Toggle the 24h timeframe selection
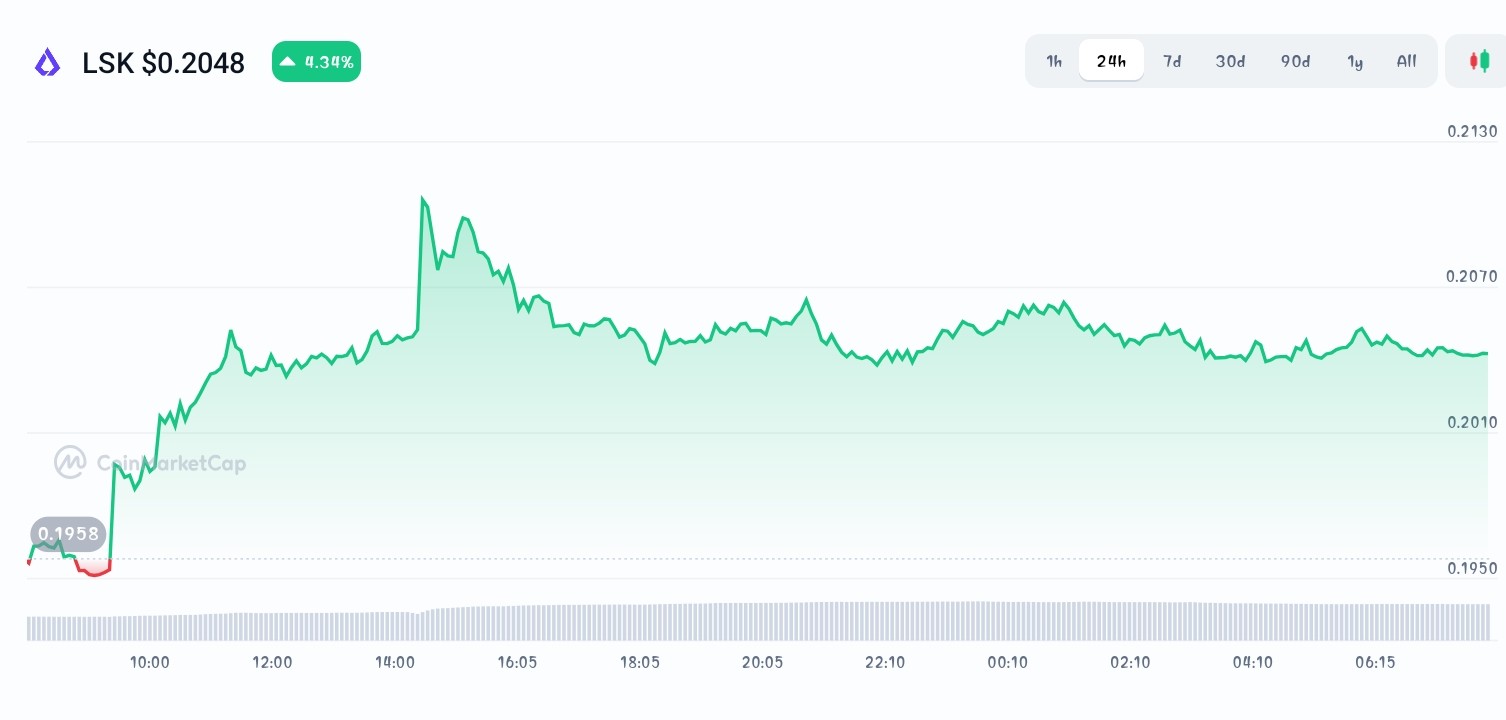The image size is (1506, 720). [x=1111, y=60]
